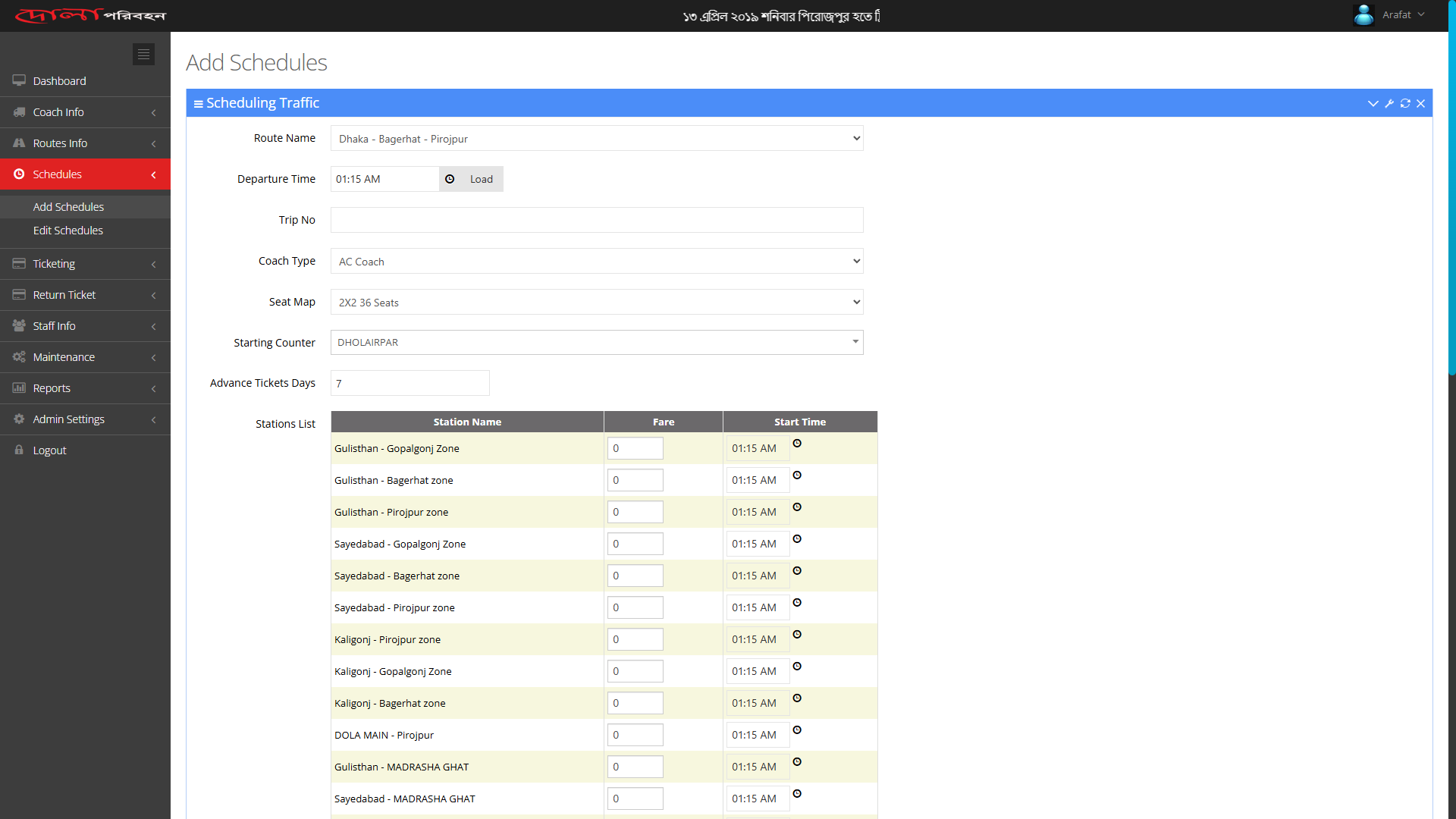Viewport: 1456px width, 819px height.
Task: Open the Starting Counter DHOLAIRPAR combo box
Action: [x=597, y=343]
